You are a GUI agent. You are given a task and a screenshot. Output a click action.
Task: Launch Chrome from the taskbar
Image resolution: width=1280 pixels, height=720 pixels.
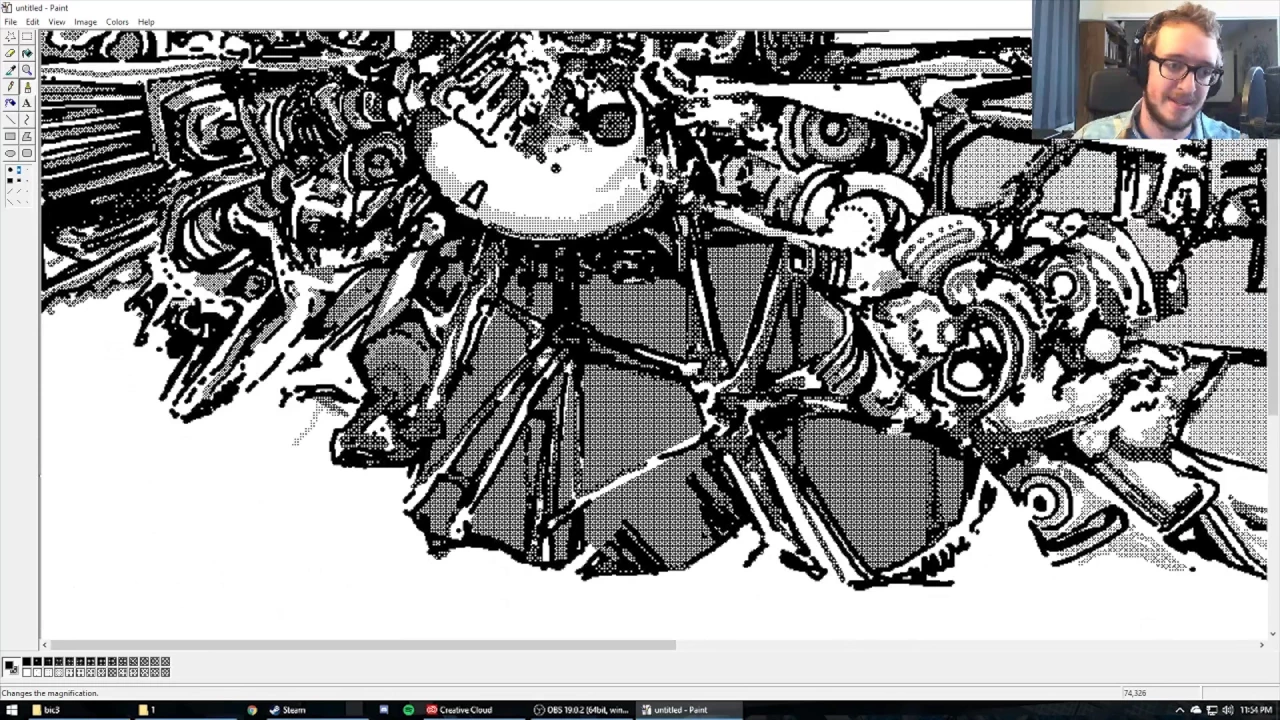[x=252, y=710]
